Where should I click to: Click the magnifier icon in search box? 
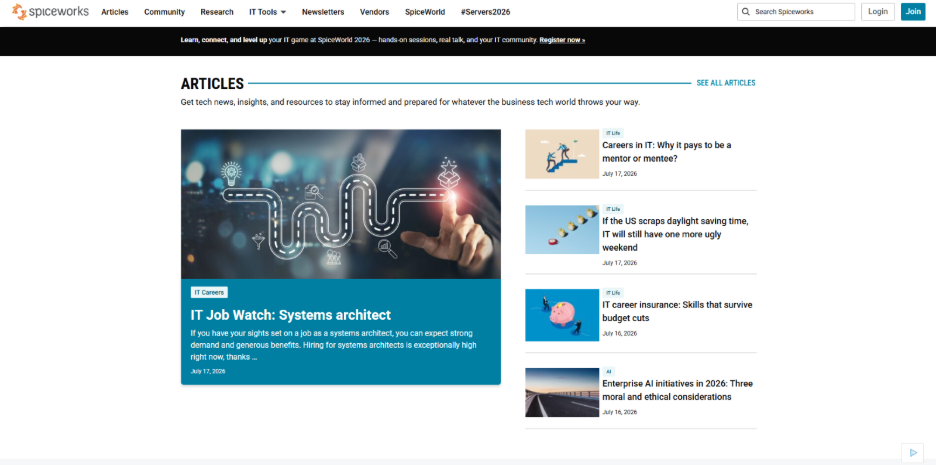point(746,12)
